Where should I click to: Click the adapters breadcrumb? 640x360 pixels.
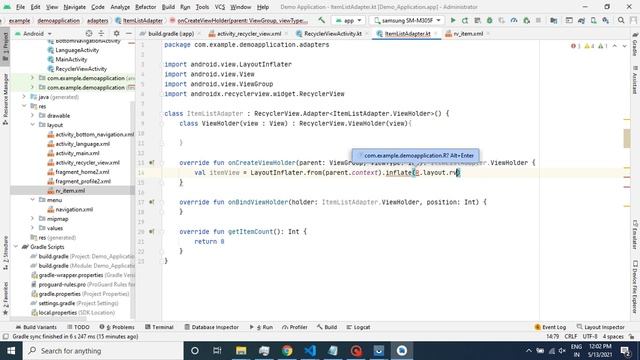[x=98, y=20]
